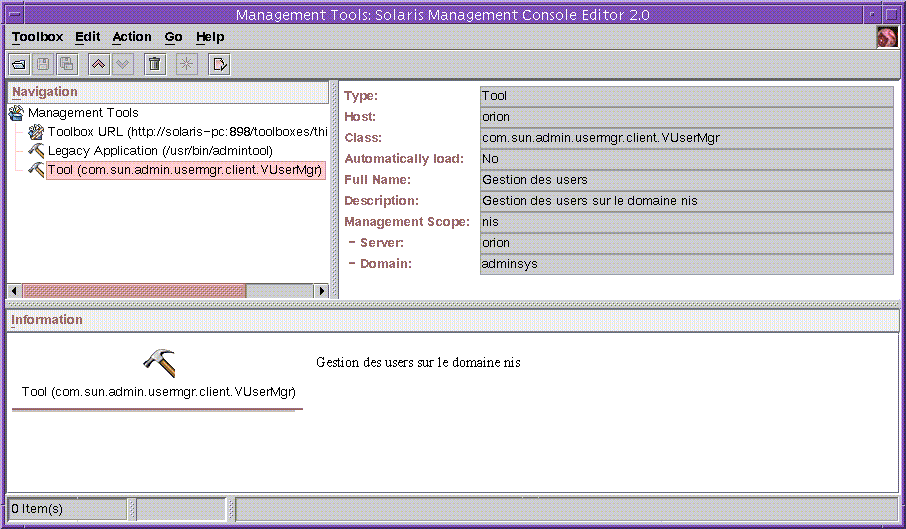Click the Type field showing Tool
This screenshot has width=906, height=529.
point(686,96)
